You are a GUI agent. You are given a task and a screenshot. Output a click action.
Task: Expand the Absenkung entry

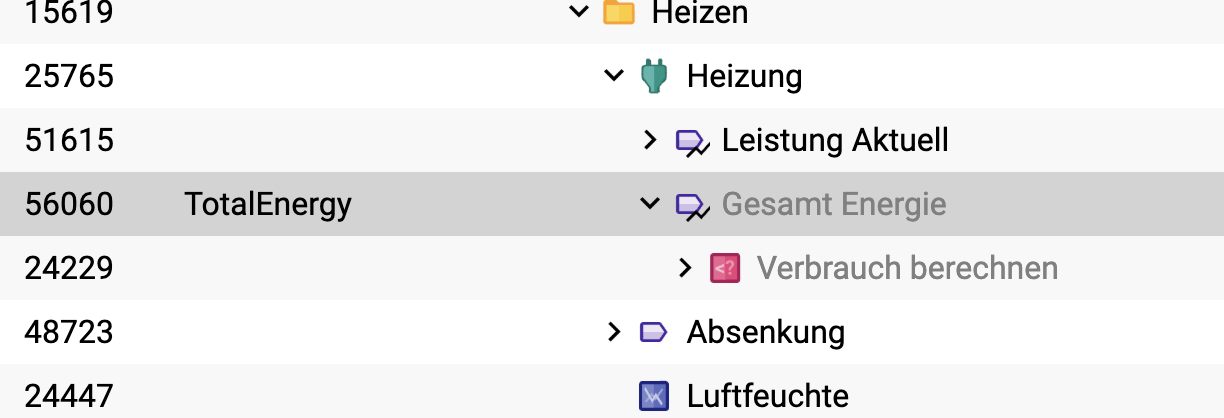click(614, 332)
